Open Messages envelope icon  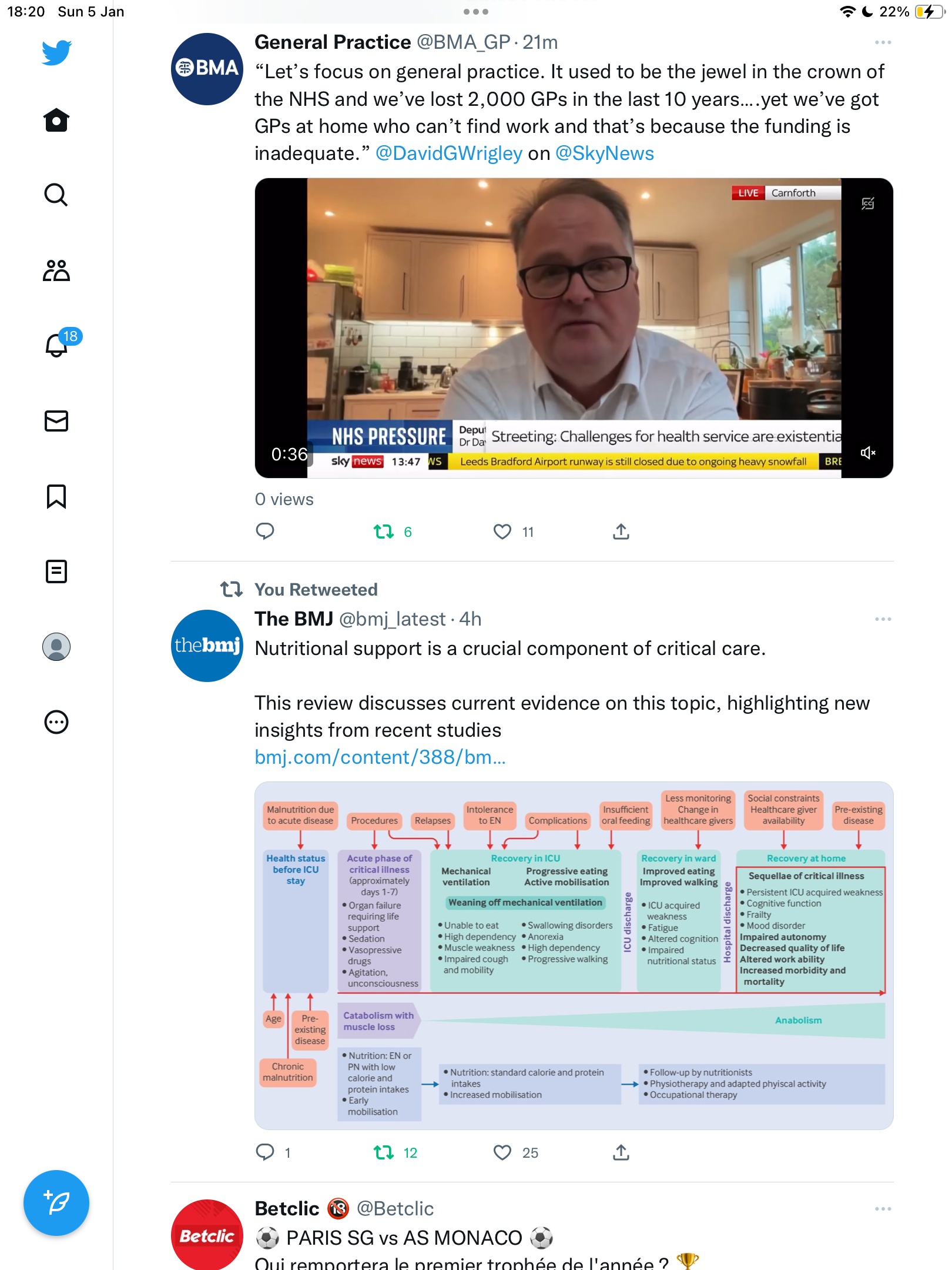point(56,421)
